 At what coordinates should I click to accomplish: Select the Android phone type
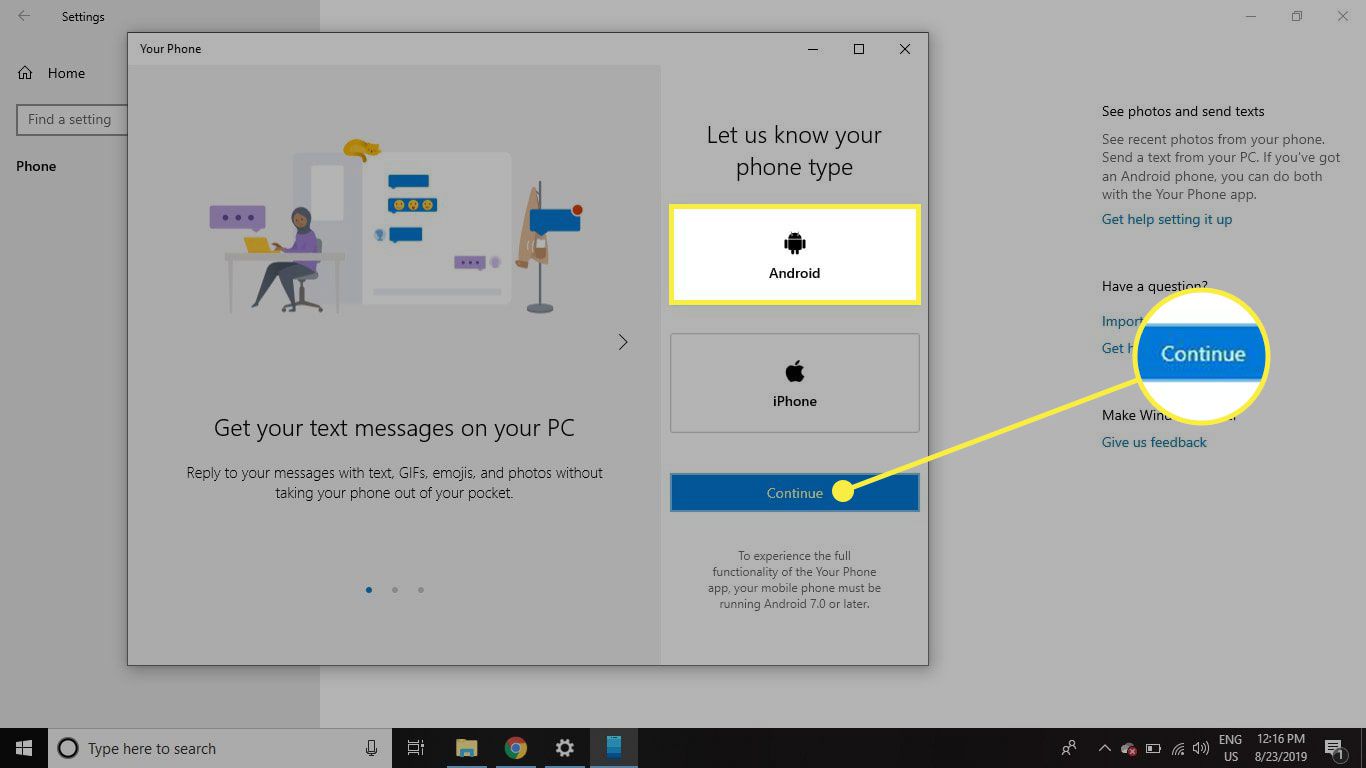[x=794, y=254]
